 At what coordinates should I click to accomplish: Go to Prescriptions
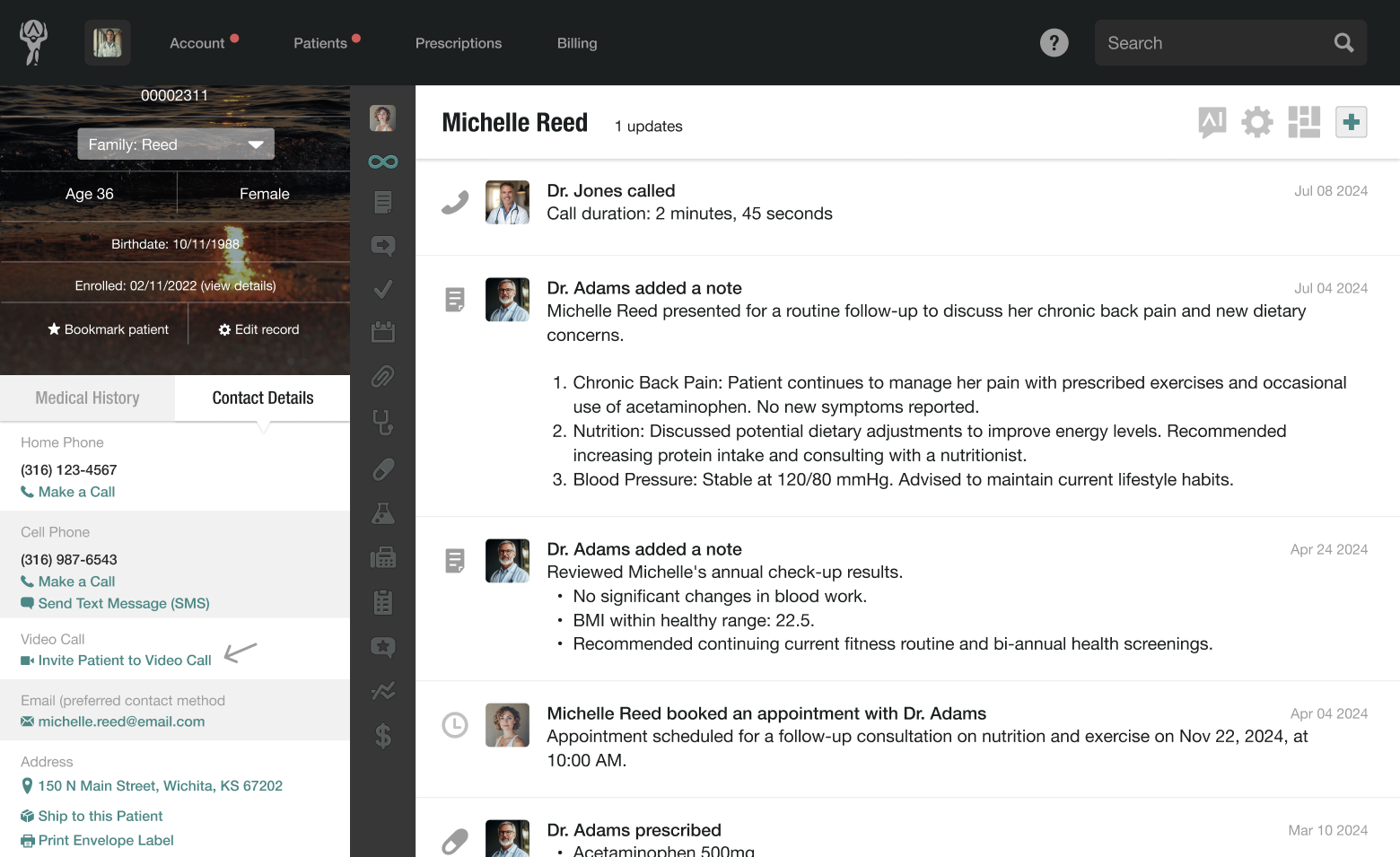(x=459, y=43)
